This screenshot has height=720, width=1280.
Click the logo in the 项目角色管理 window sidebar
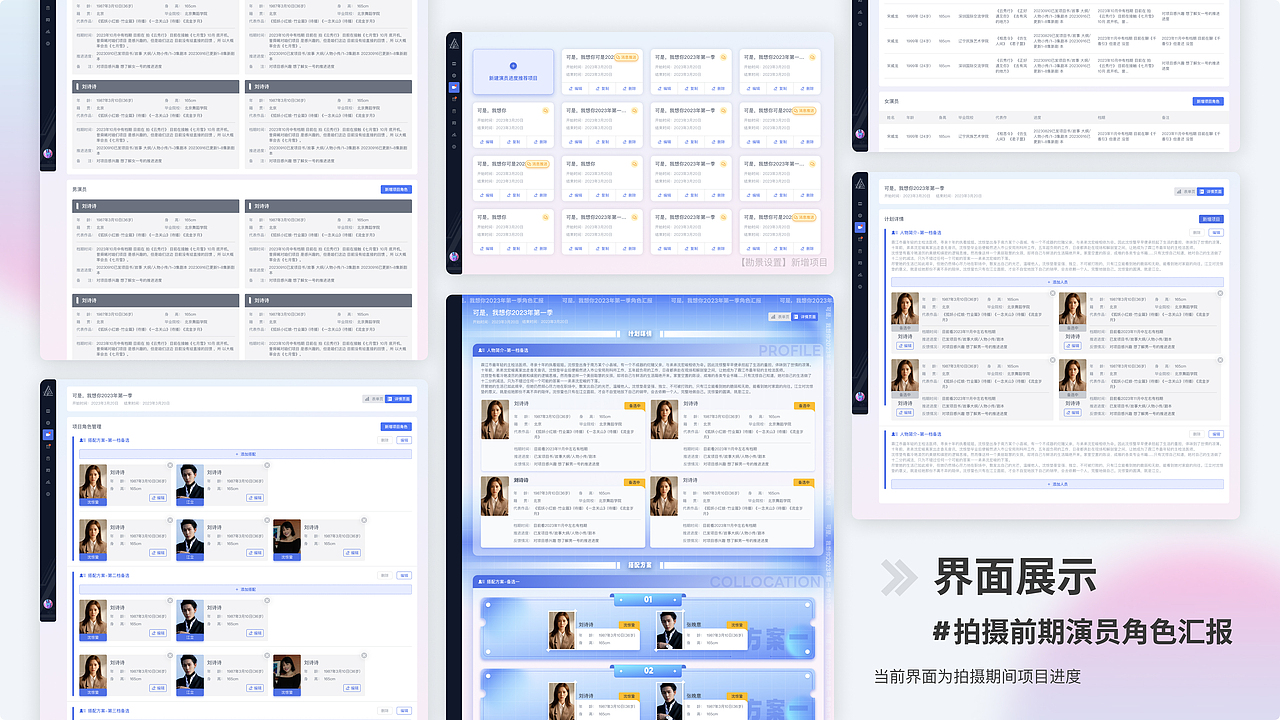tap(48, 391)
